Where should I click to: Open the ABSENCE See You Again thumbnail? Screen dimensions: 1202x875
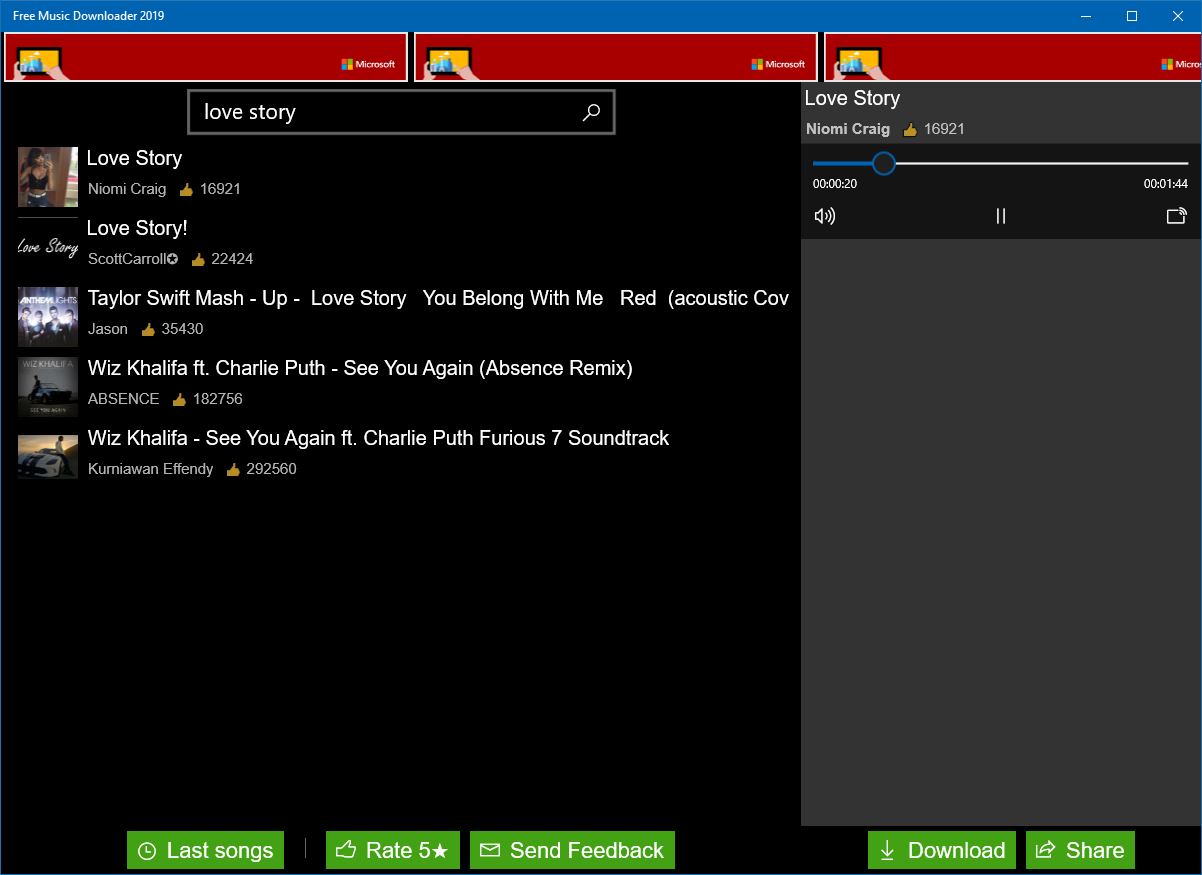pyautogui.click(x=48, y=387)
